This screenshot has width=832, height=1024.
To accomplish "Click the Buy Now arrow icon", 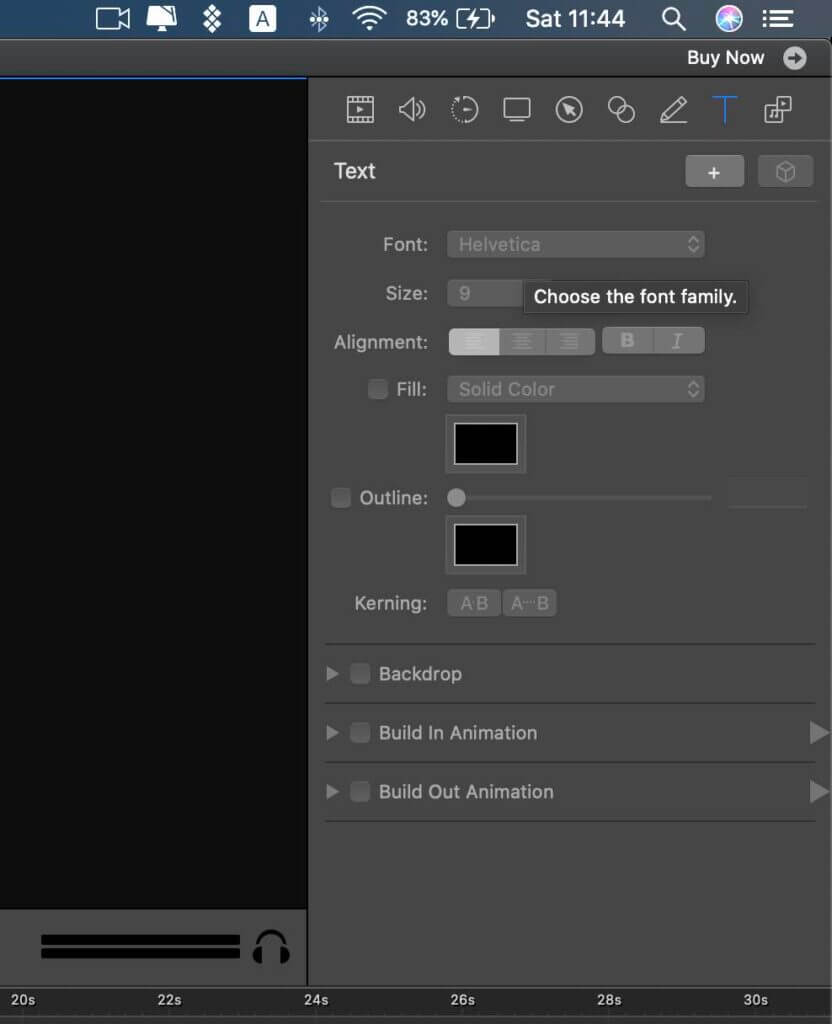I will click(795, 58).
